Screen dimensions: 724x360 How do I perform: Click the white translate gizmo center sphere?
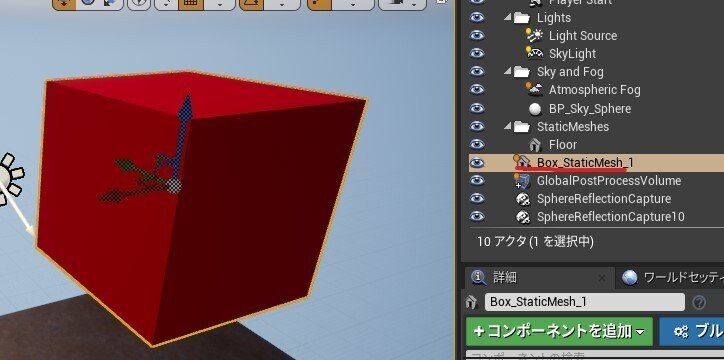pos(174,186)
